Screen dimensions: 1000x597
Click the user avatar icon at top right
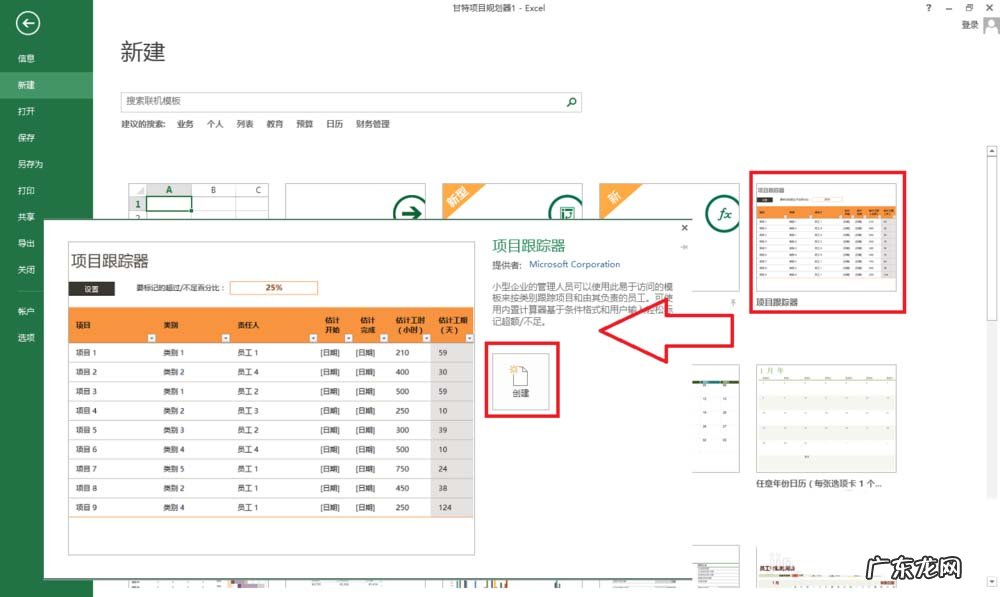989,24
